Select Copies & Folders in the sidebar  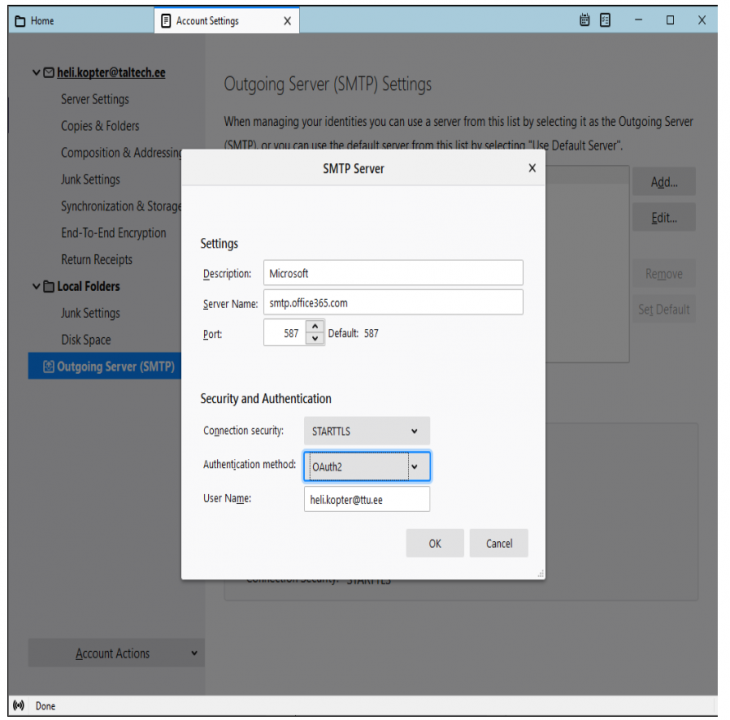tap(100, 126)
